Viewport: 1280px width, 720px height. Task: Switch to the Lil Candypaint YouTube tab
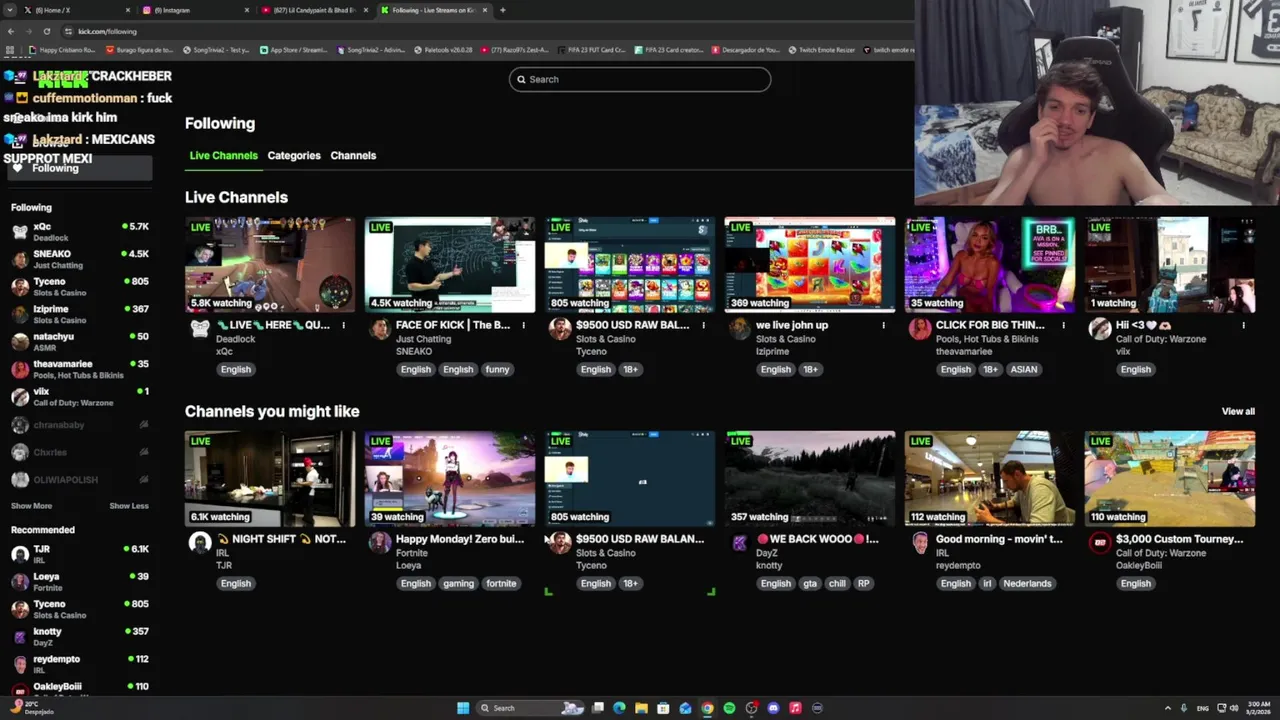coord(315,10)
